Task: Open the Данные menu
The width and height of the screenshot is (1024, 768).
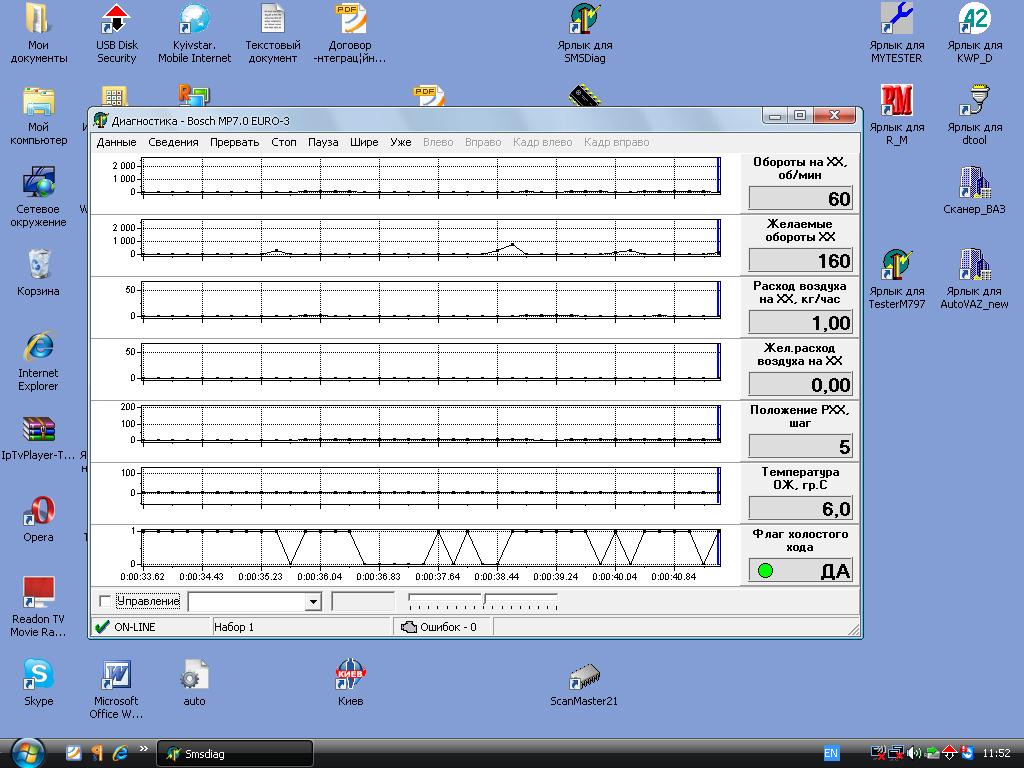Action: (x=116, y=142)
